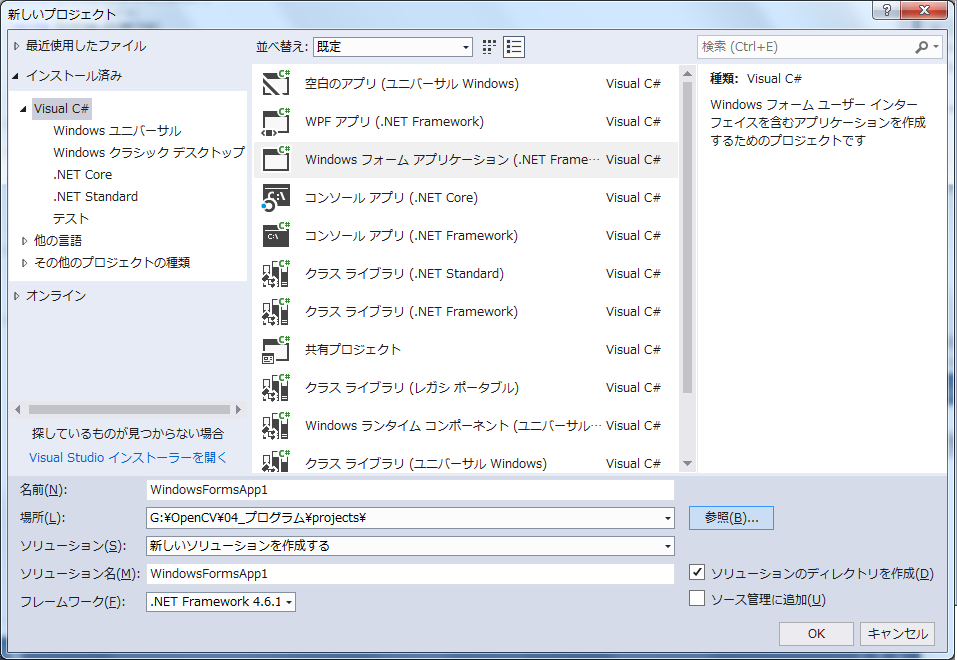This screenshot has height=660, width=957.
Task: Open Visual Studio インストーラーを開く link
Action: pos(128,457)
